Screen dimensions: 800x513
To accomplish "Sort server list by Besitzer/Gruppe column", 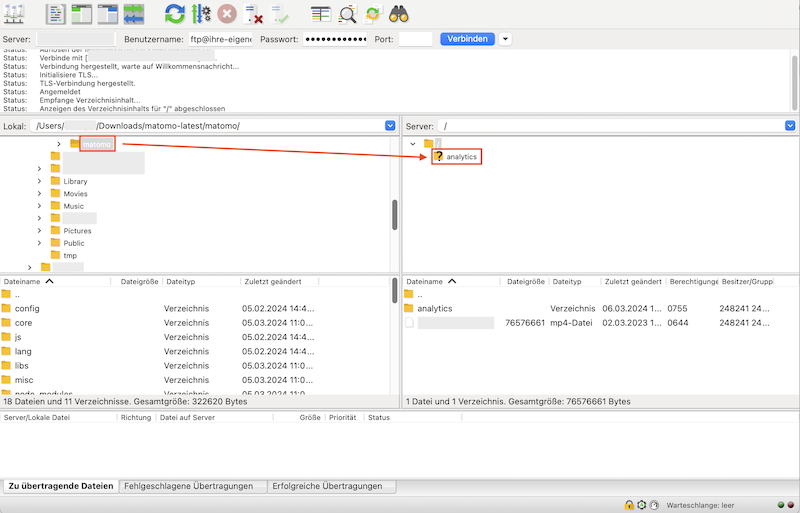I will [747, 281].
